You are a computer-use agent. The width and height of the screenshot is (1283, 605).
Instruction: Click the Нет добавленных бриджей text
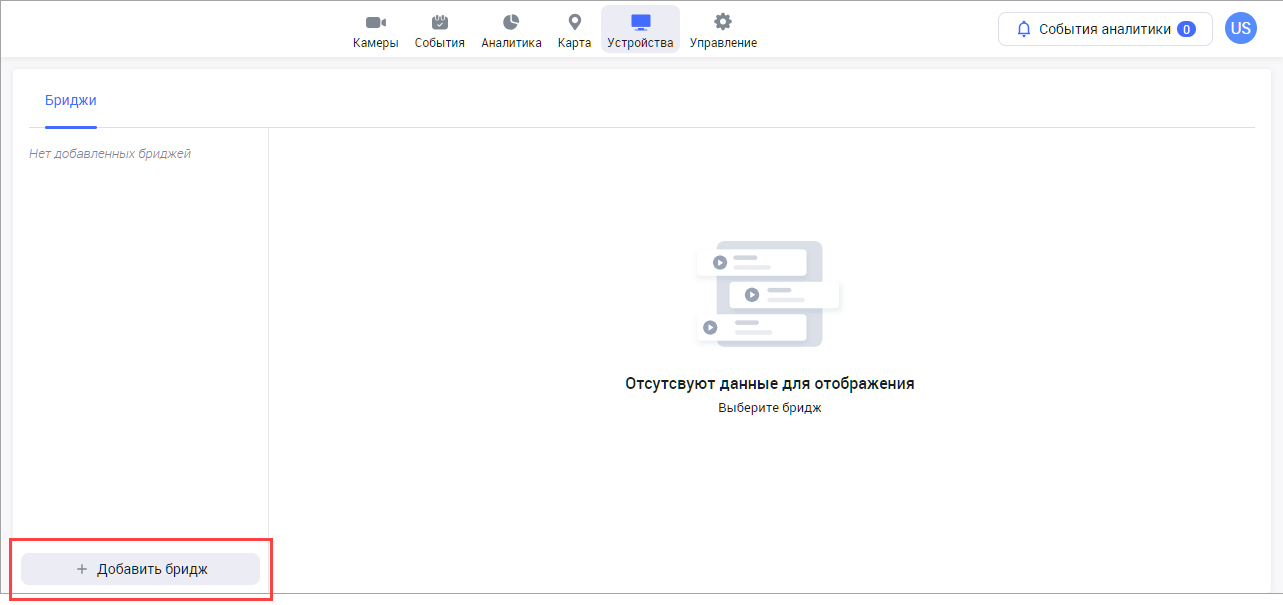click(110, 154)
